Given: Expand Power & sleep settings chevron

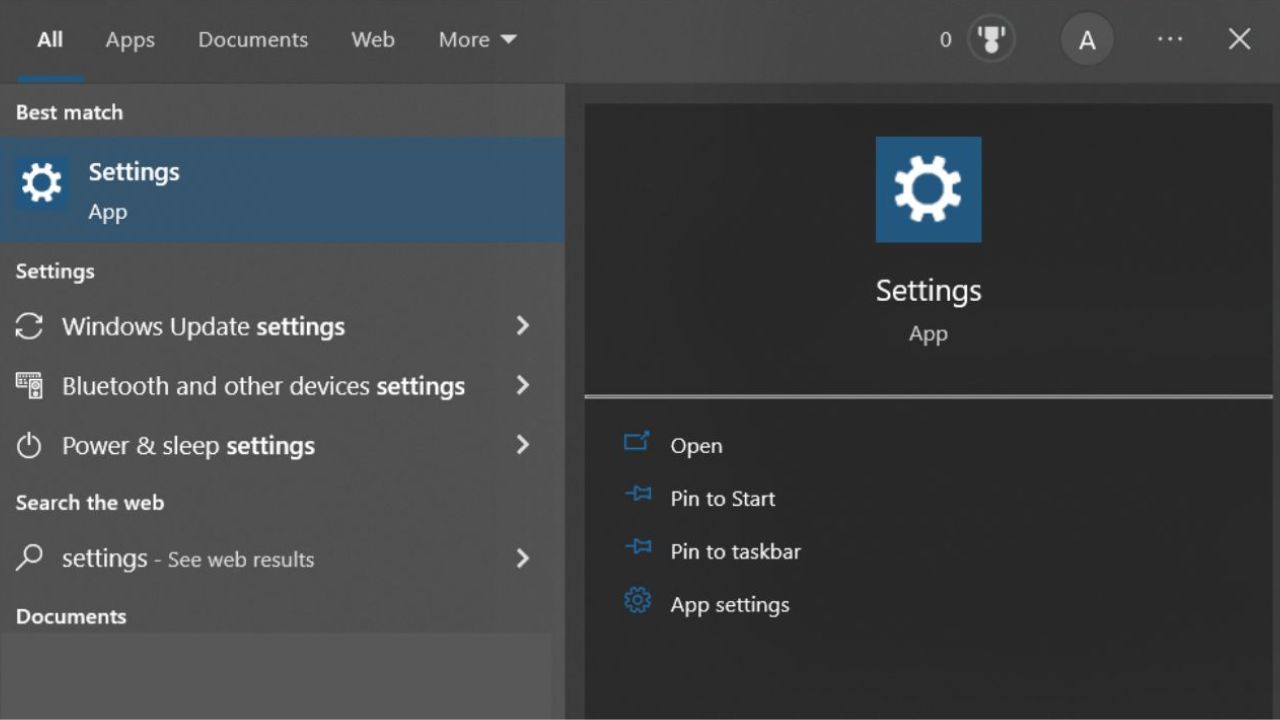Looking at the screenshot, I should pos(522,446).
